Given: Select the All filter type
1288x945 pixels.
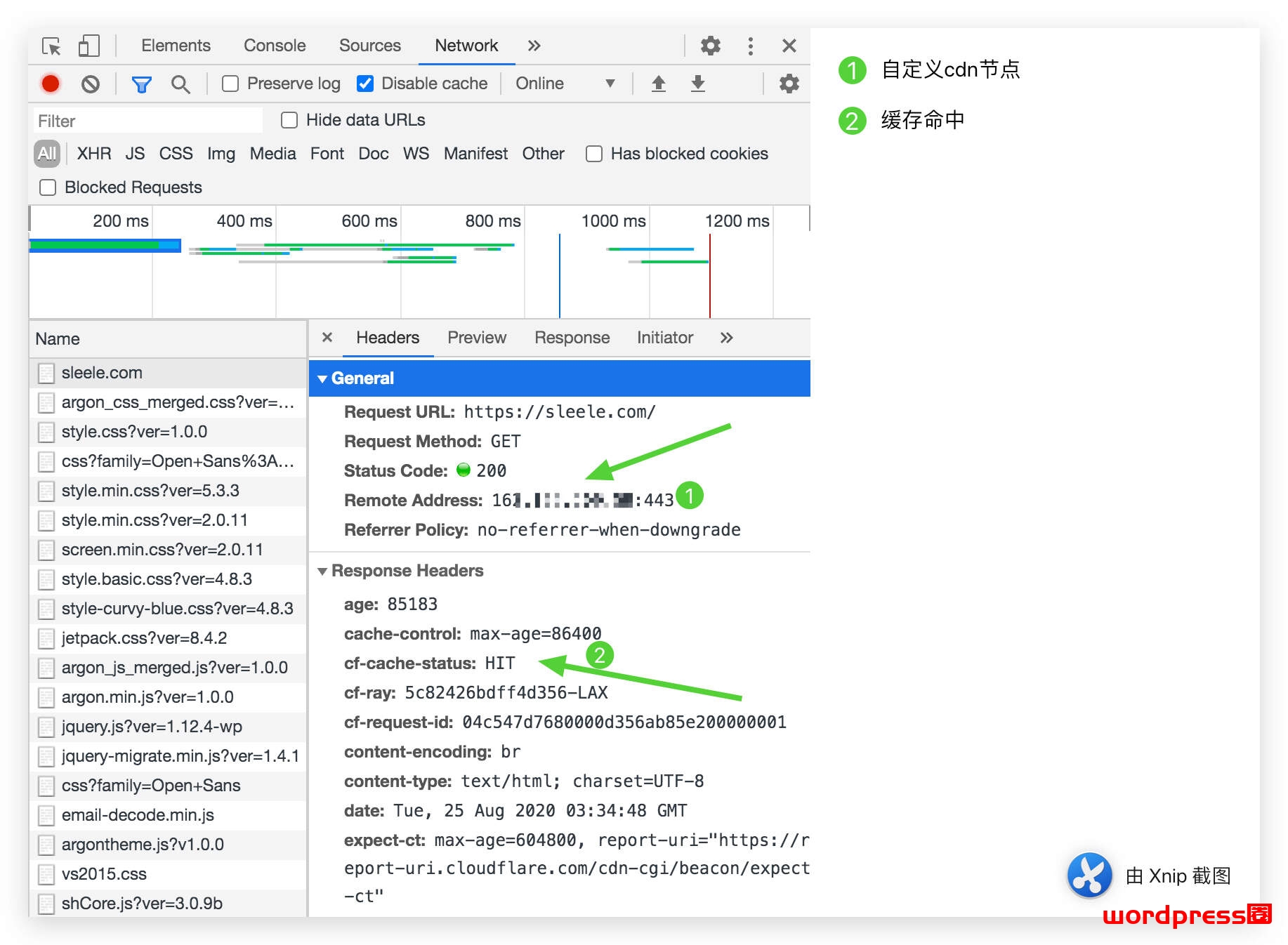Looking at the screenshot, I should 47,154.
